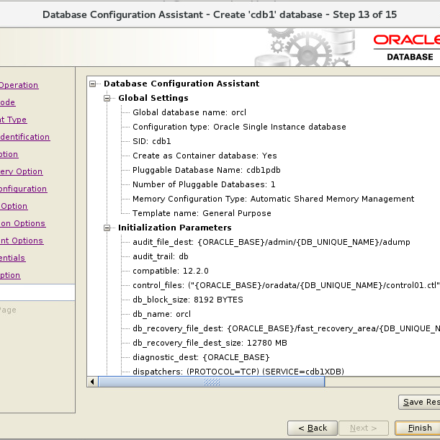The width and height of the screenshot is (440, 440).
Task: Open the 'on Options' step link
Action: [x=23, y=224]
